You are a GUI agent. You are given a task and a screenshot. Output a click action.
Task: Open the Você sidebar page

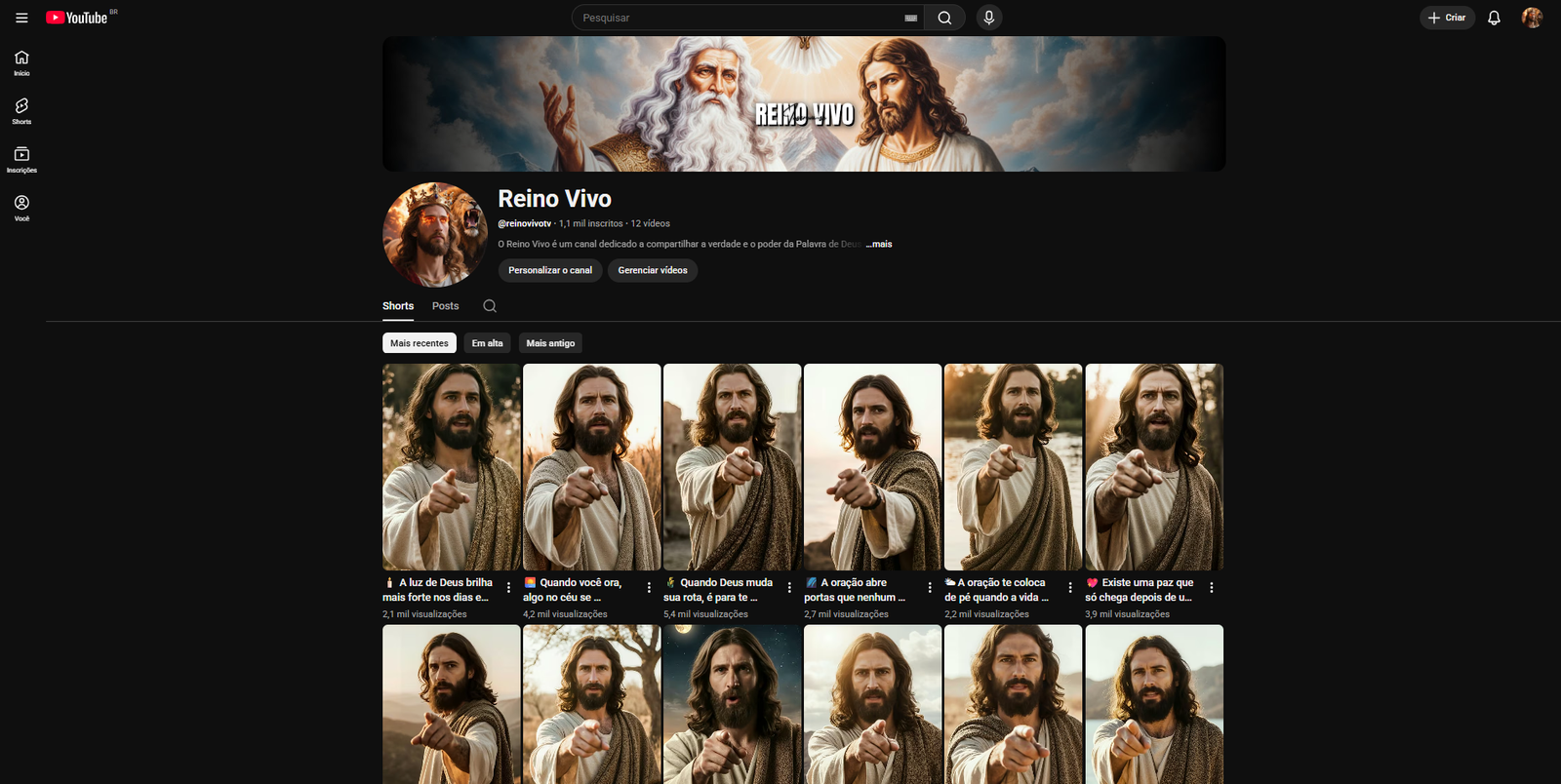[21, 208]
